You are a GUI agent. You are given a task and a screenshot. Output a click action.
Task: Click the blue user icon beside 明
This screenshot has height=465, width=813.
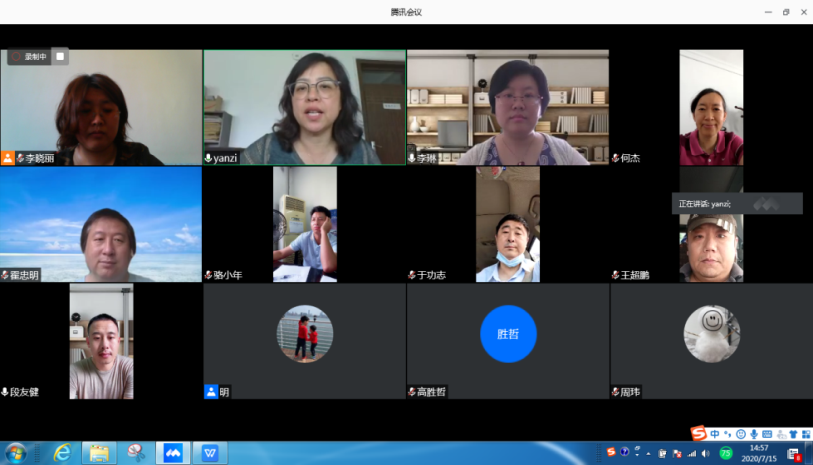(210, 392)
